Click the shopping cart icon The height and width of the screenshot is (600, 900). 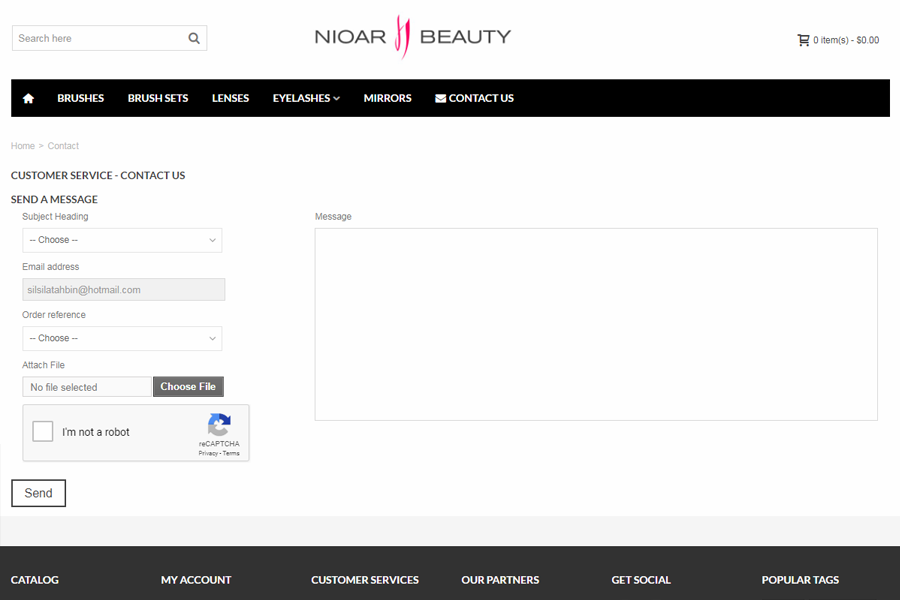coord(803,40)
